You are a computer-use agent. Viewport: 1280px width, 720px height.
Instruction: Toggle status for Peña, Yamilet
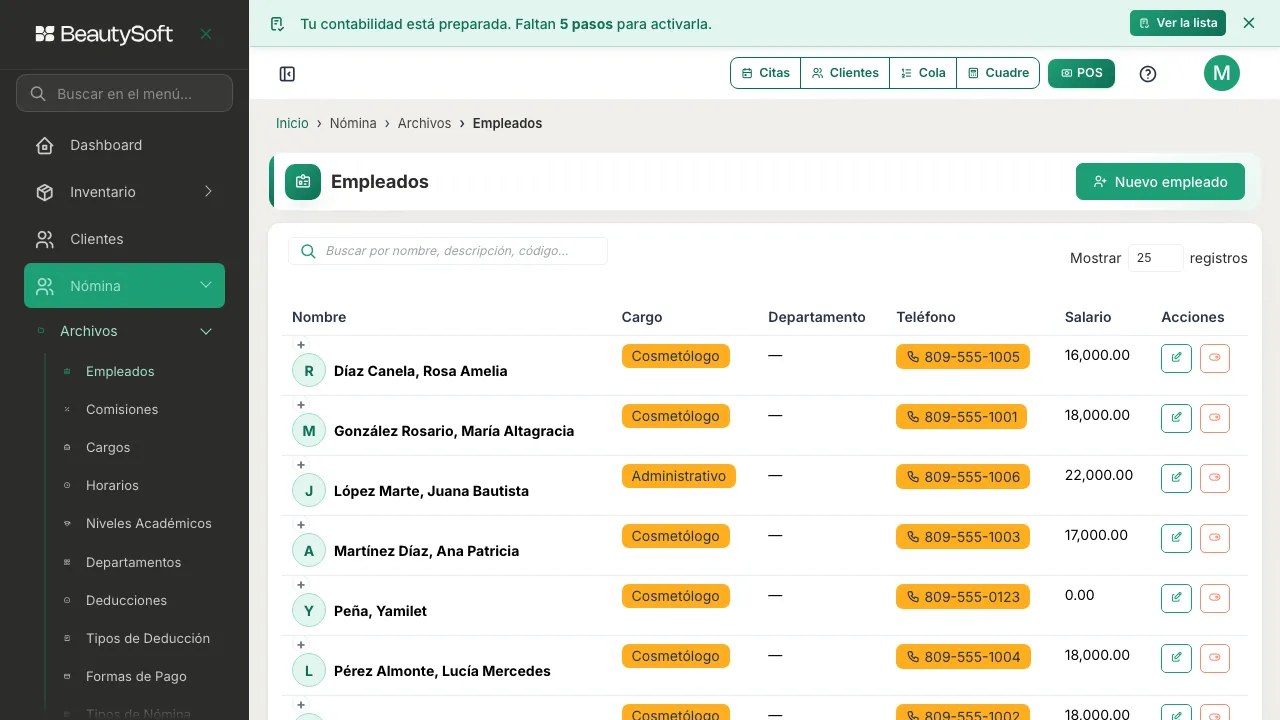[x=1215, y=598]
